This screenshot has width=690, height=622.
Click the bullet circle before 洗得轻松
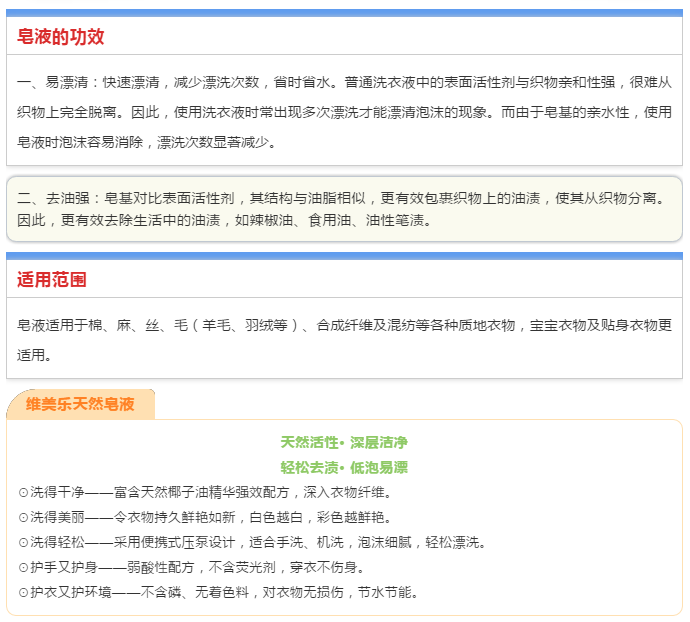(23, 543)
